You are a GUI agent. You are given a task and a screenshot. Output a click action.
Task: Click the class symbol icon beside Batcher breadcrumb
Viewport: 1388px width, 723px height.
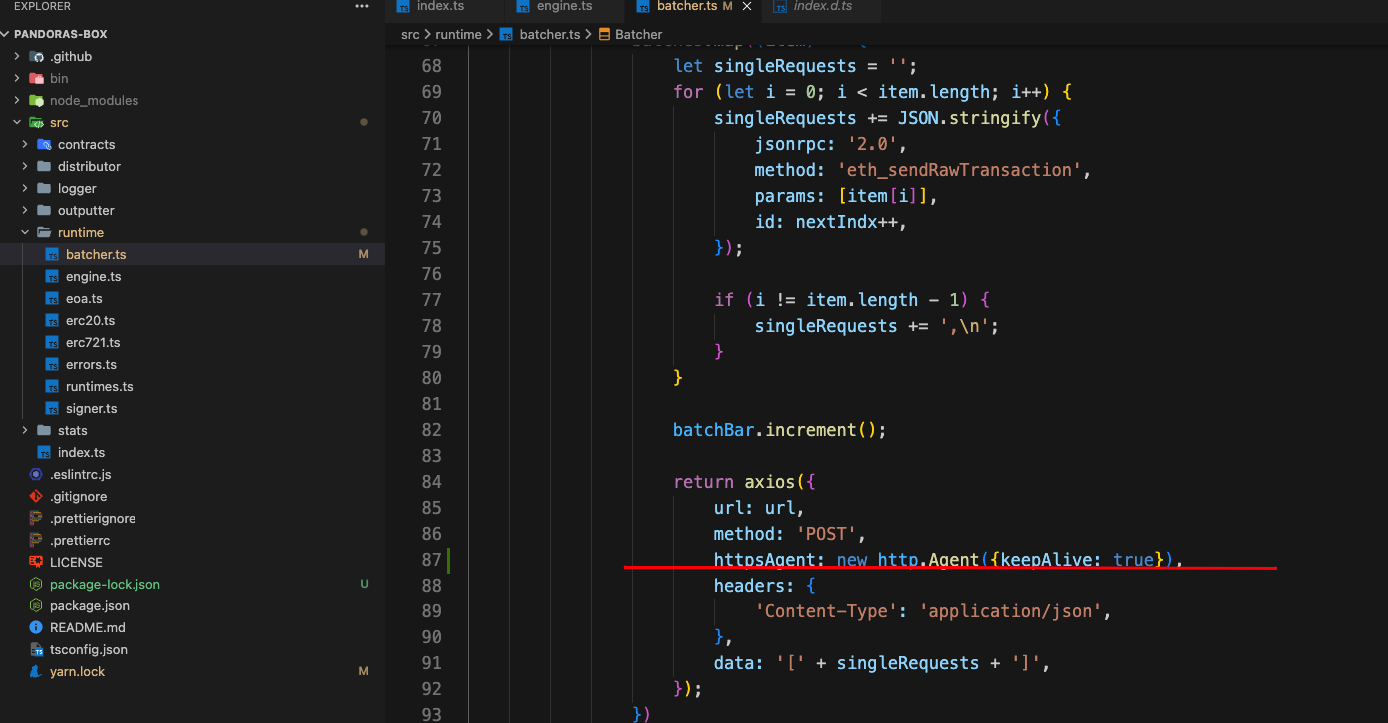point(604,34)
